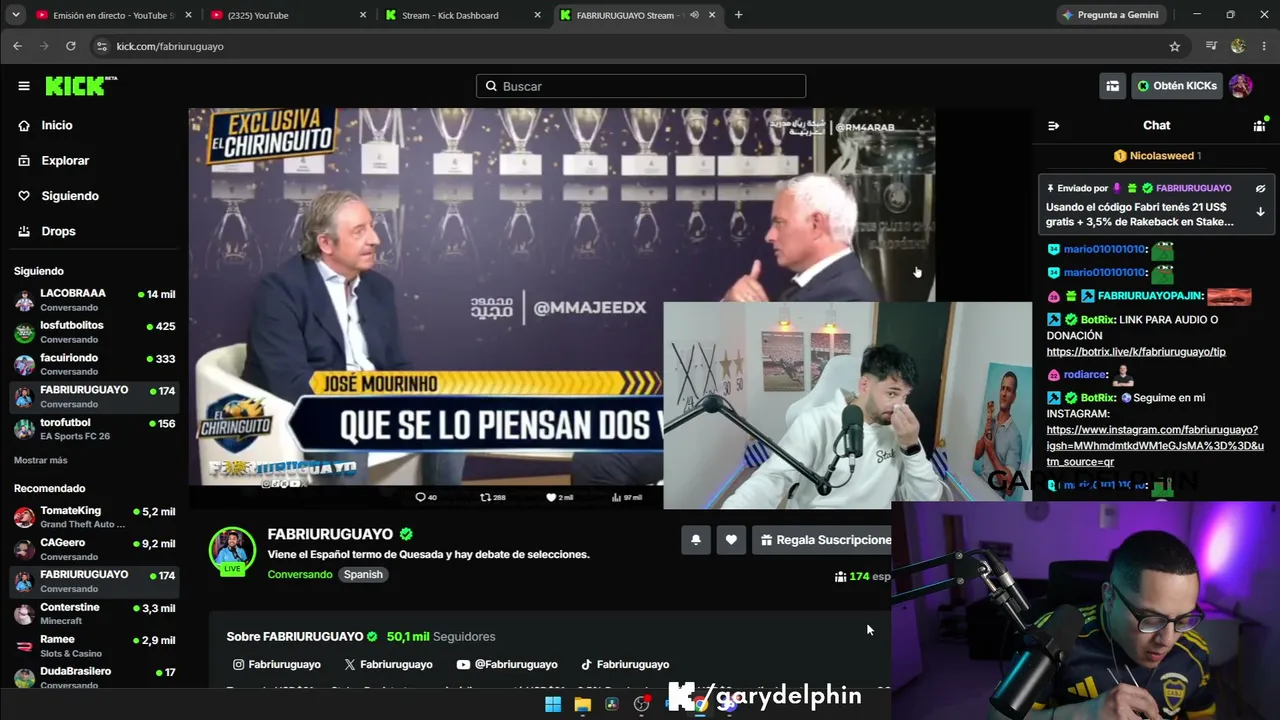Open the Chrome media control icon in the toolbar

[x=1211, y=46]
